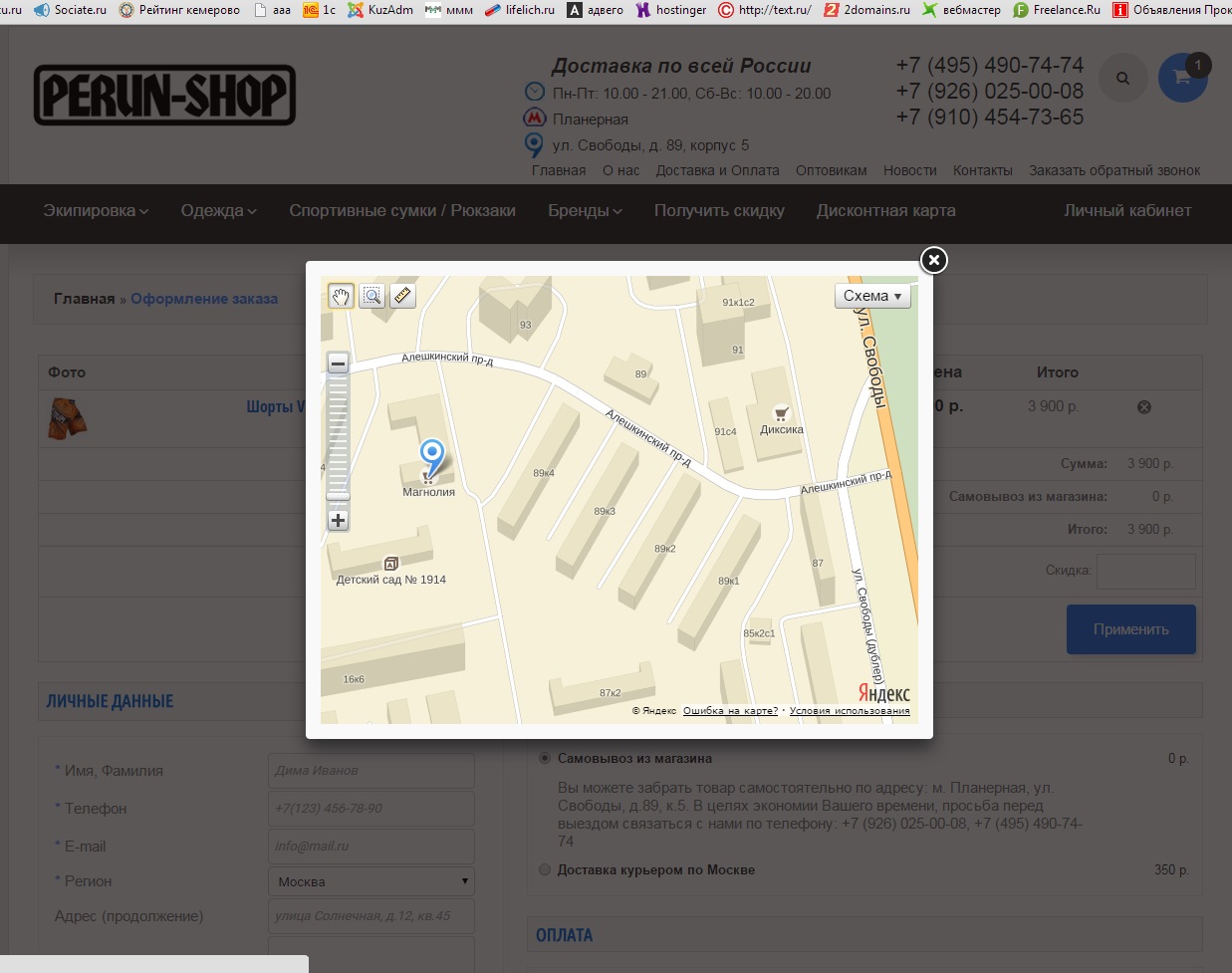Click the E-mail input field
1232x973 pixels.
click(370, 847)
